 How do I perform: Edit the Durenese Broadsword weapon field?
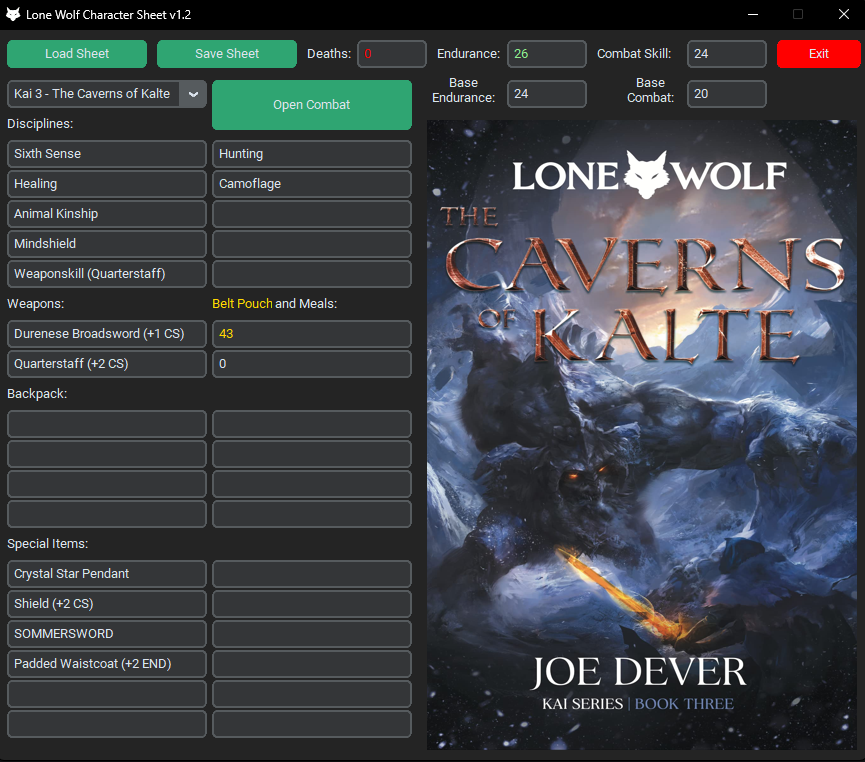(x=107, y=334)
